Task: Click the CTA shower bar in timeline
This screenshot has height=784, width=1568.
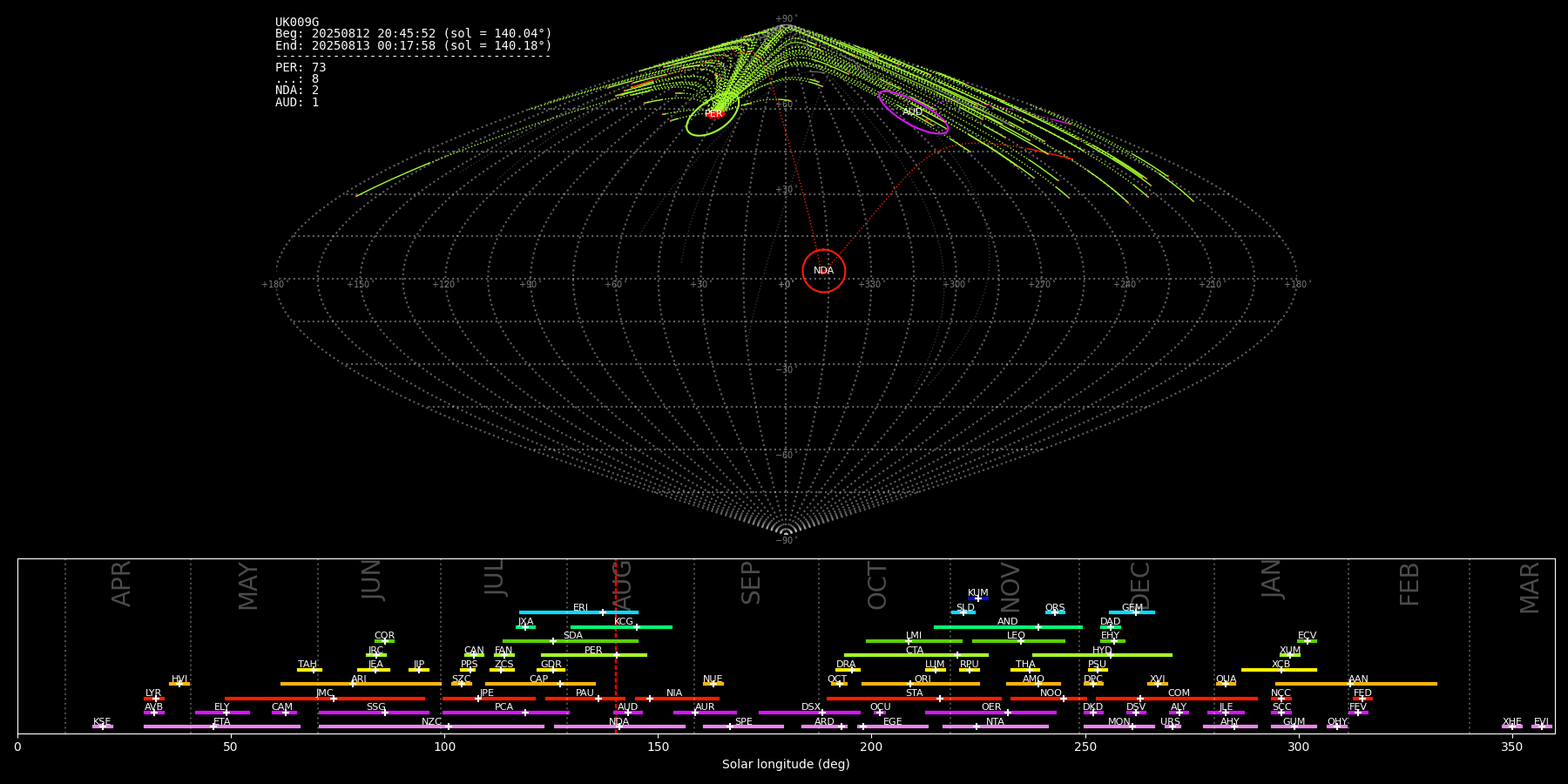Action: click(916, 655)
